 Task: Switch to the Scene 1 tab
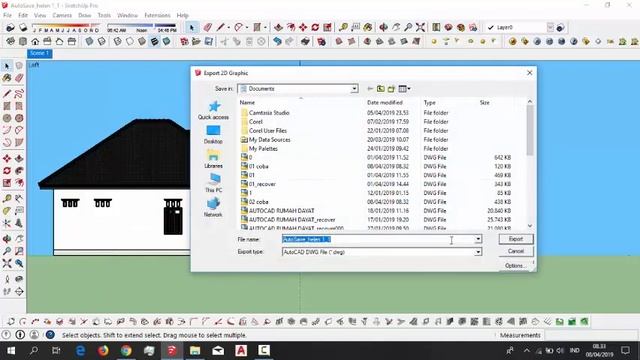tap(40, 53)
